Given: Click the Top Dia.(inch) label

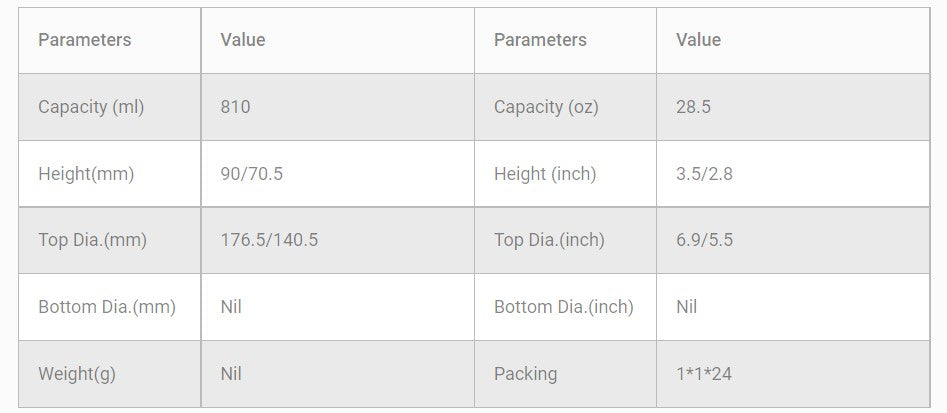Looking at the screenshot, I should click(549, 240).
